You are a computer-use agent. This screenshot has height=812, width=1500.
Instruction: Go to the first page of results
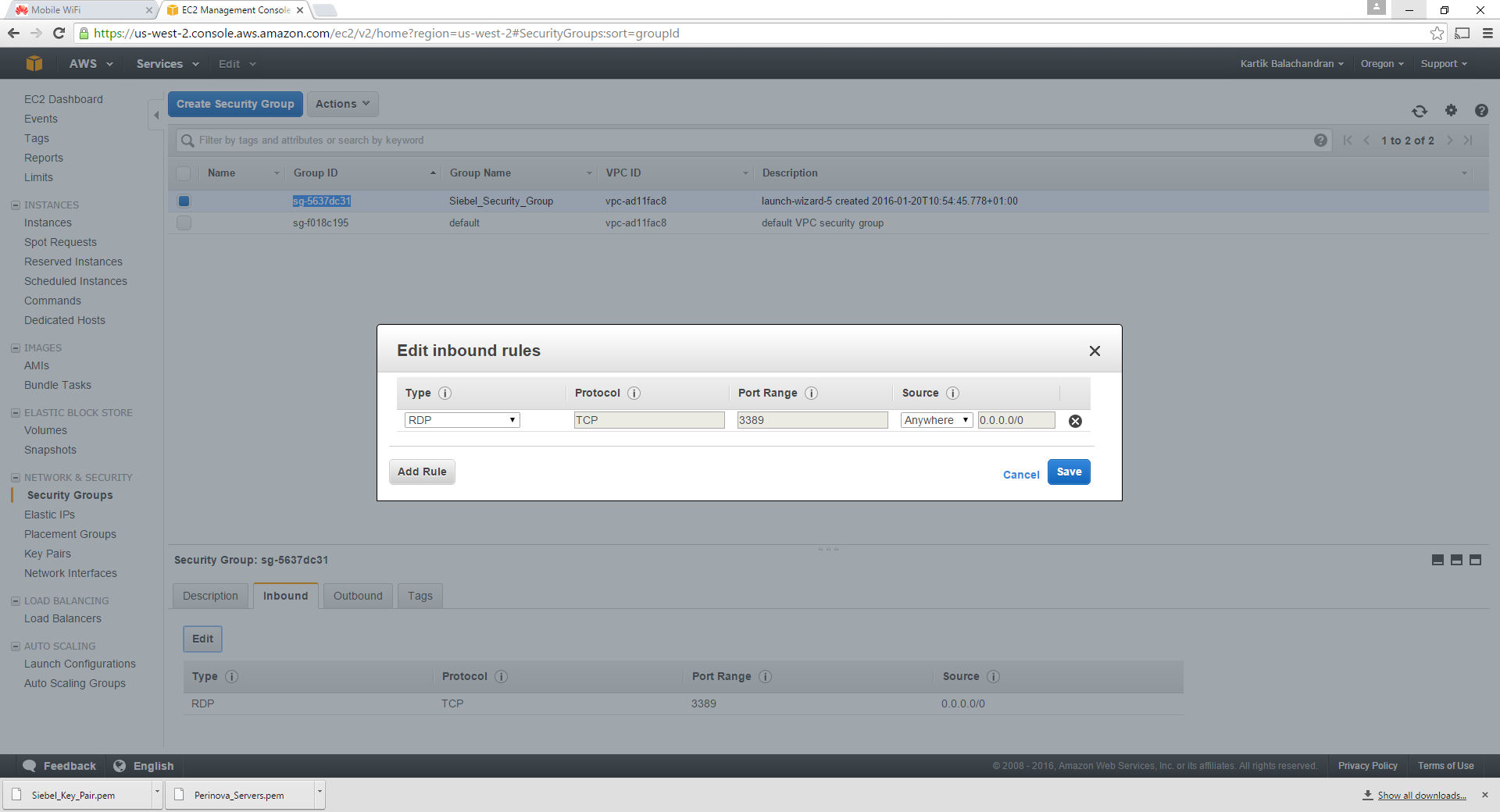(1348, 141)
